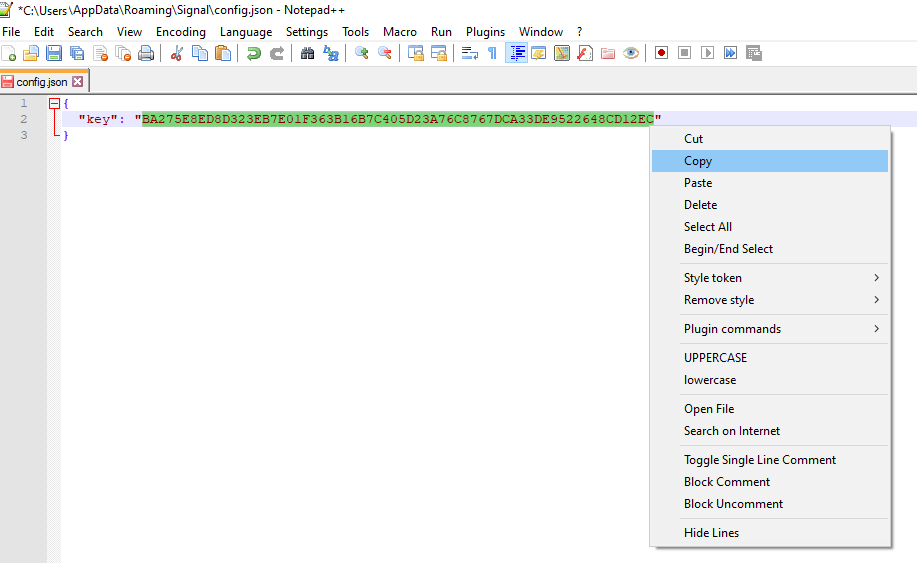Click the Playback macro icon
Viewport: 917px width, 563px height.
(708, 53)
